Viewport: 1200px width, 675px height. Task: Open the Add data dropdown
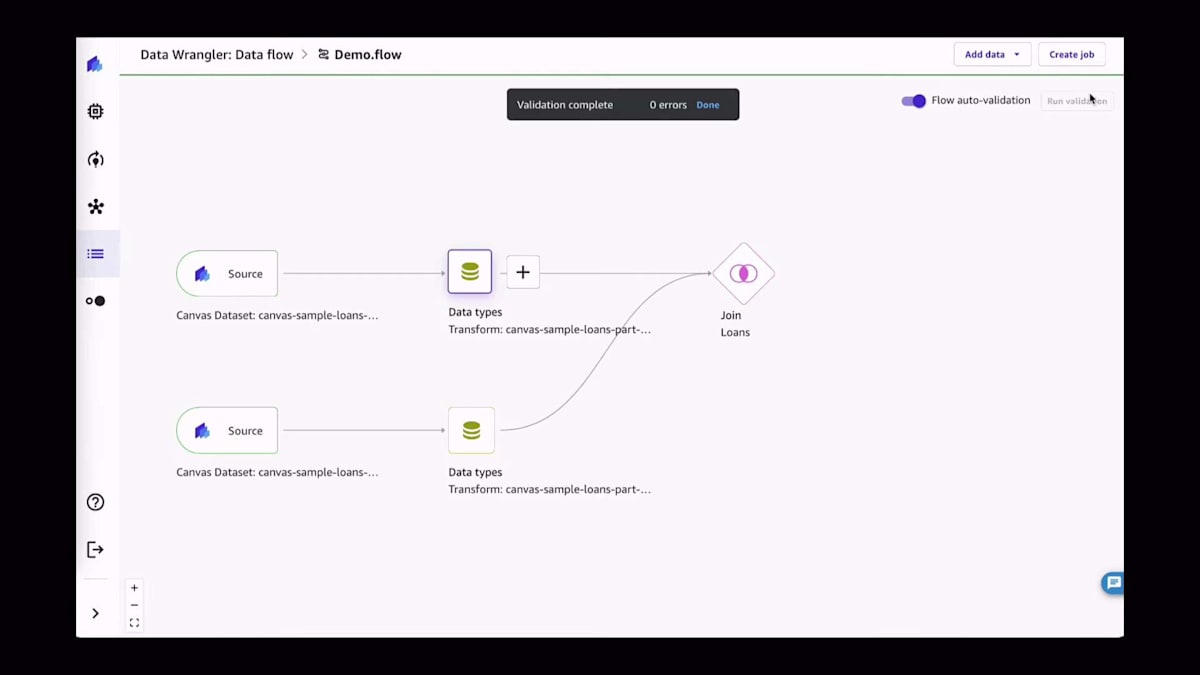[x=992, y=54]
